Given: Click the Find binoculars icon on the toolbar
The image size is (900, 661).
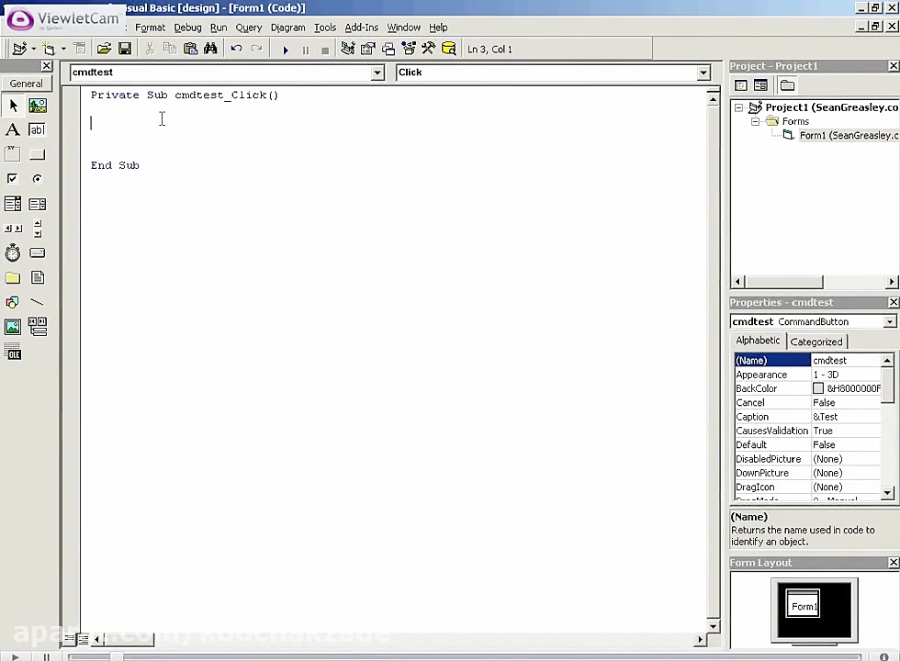Looking at the screenshot, I should coord(211,48).
